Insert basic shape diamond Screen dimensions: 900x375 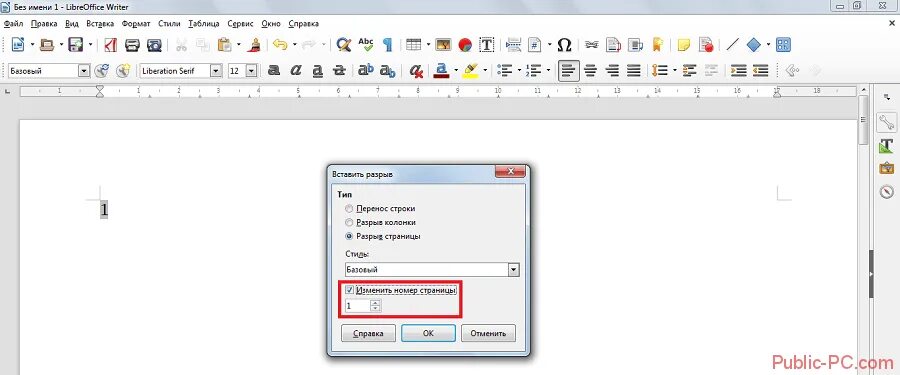coord(754,44)
